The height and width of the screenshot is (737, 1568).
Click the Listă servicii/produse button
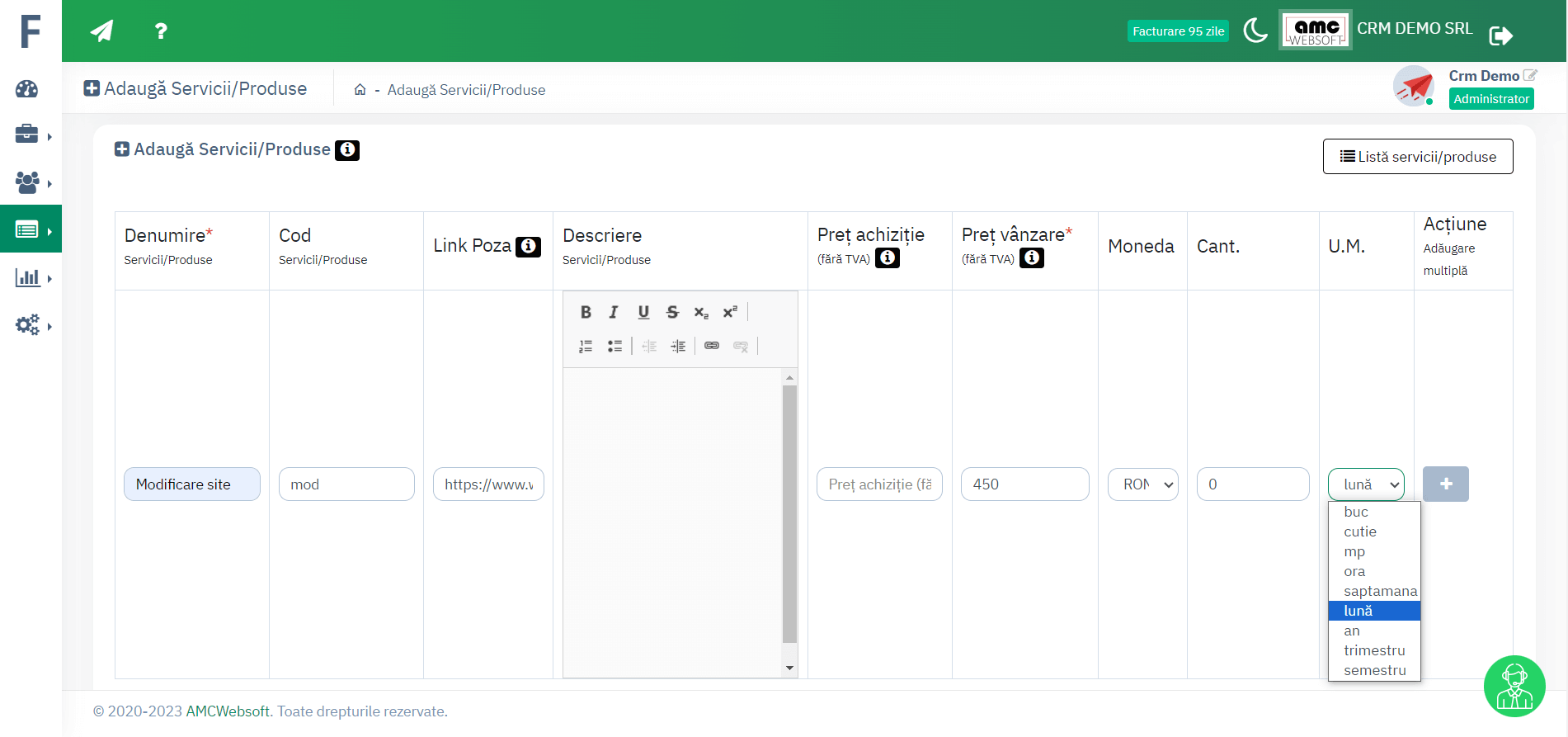(1418, 157)
